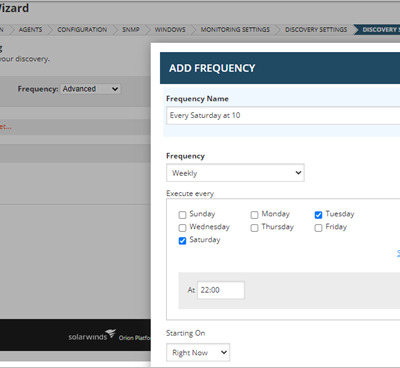Go to the DISCOVERY SETTINGS wizard step

coord(316,30)
